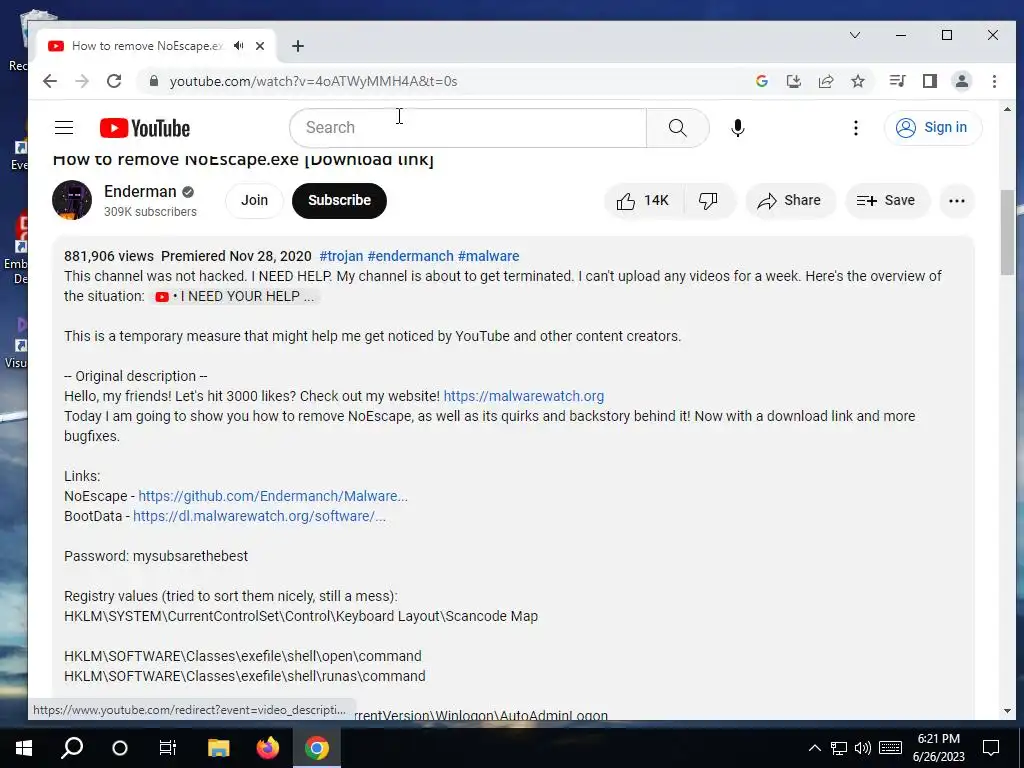
Task: Open Task View on taskbar
Action: [x=168, y=748]
